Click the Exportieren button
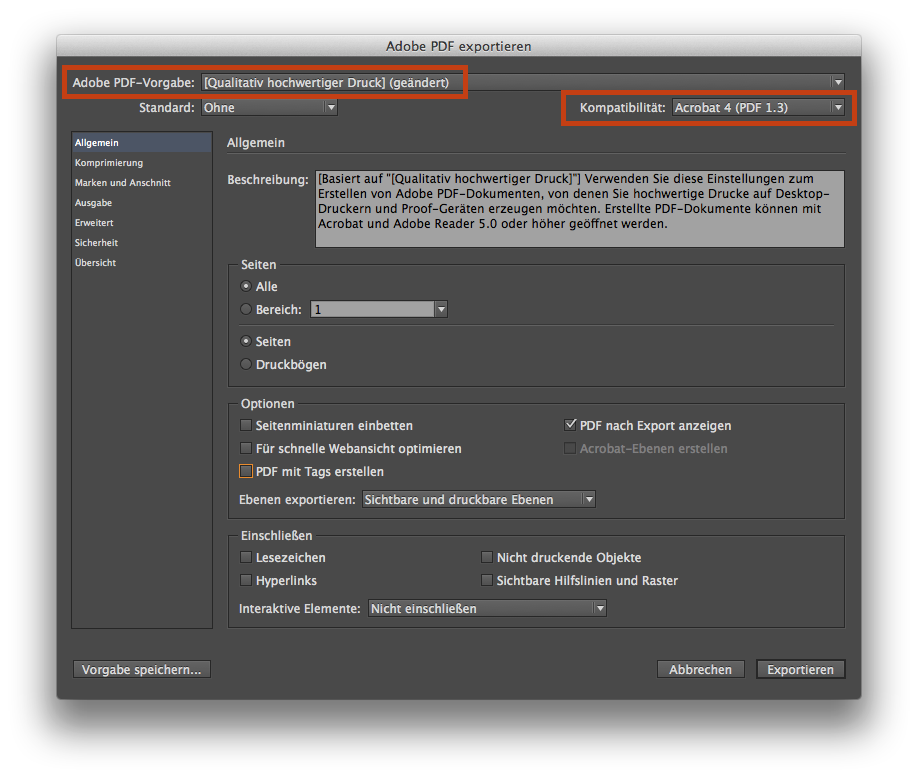Image resolution: width=918 pixels, height=778 pixels. click(800, 669)
